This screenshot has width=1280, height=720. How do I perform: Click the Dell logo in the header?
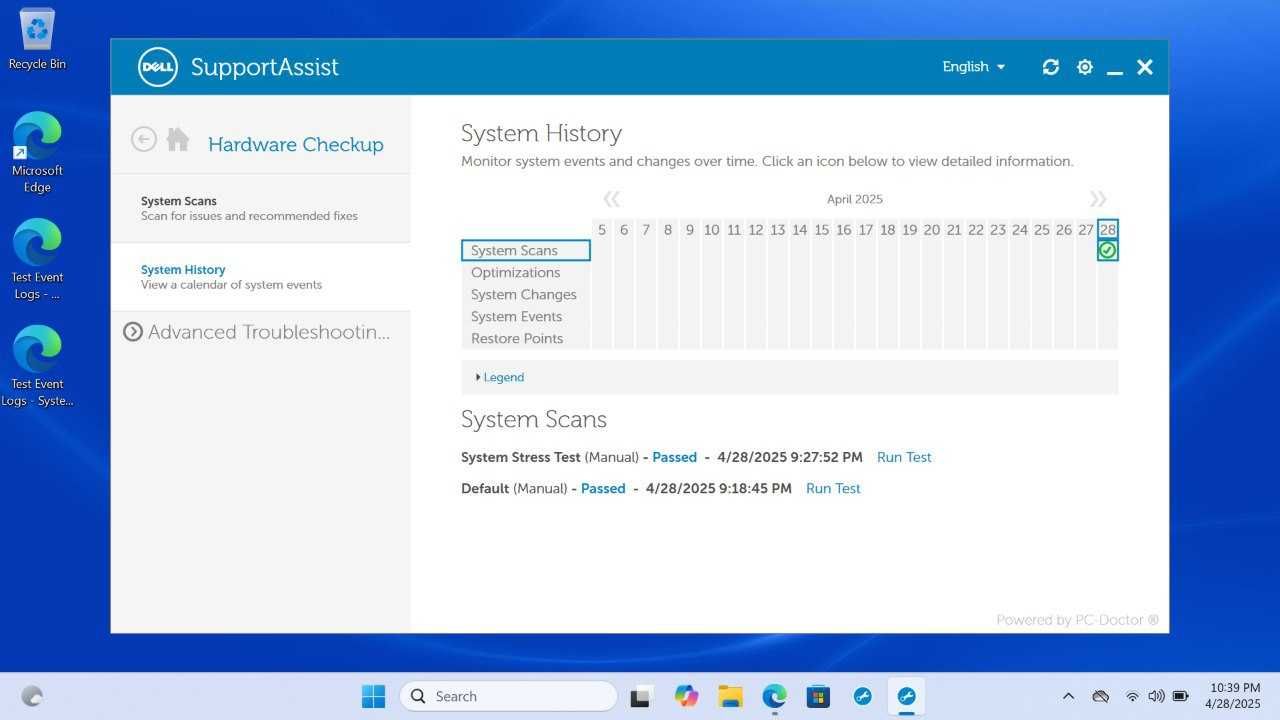pos(158,67)
